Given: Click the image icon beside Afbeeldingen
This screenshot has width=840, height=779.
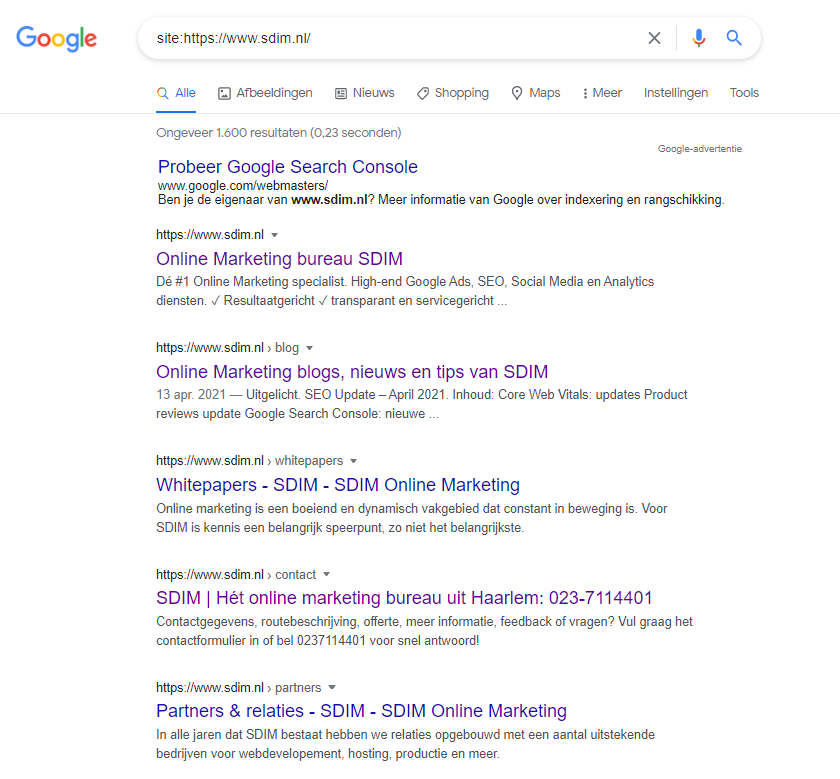Looking at the screenshot, I should point(222,92).
